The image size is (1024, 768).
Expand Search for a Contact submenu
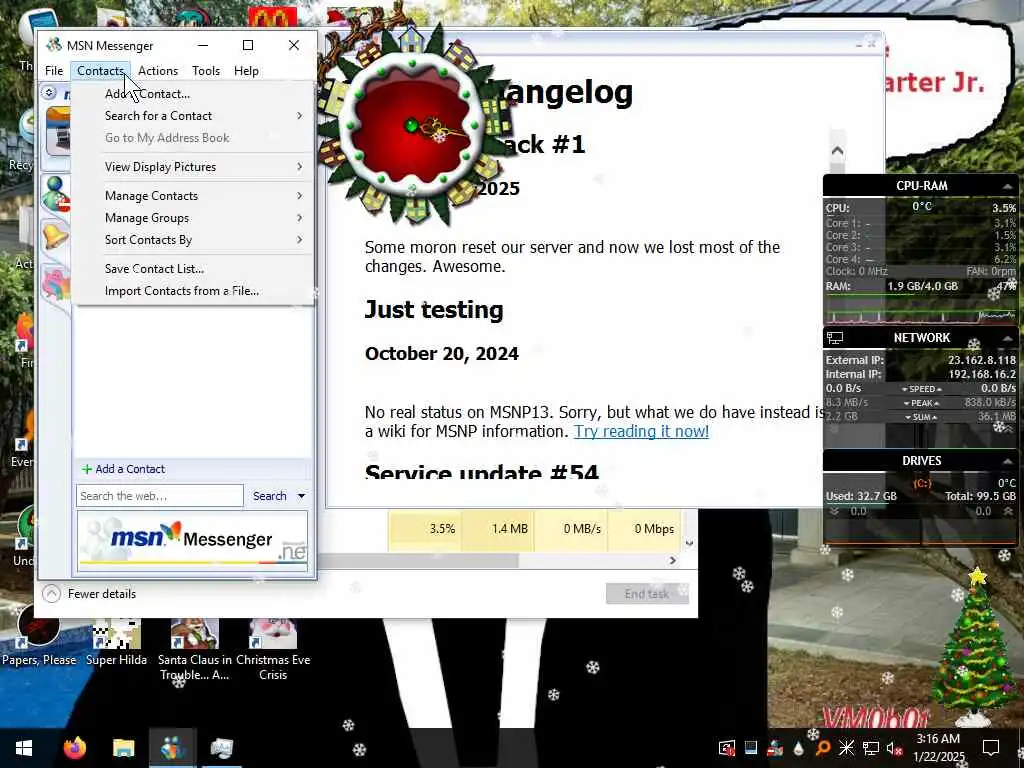[193, 116]
